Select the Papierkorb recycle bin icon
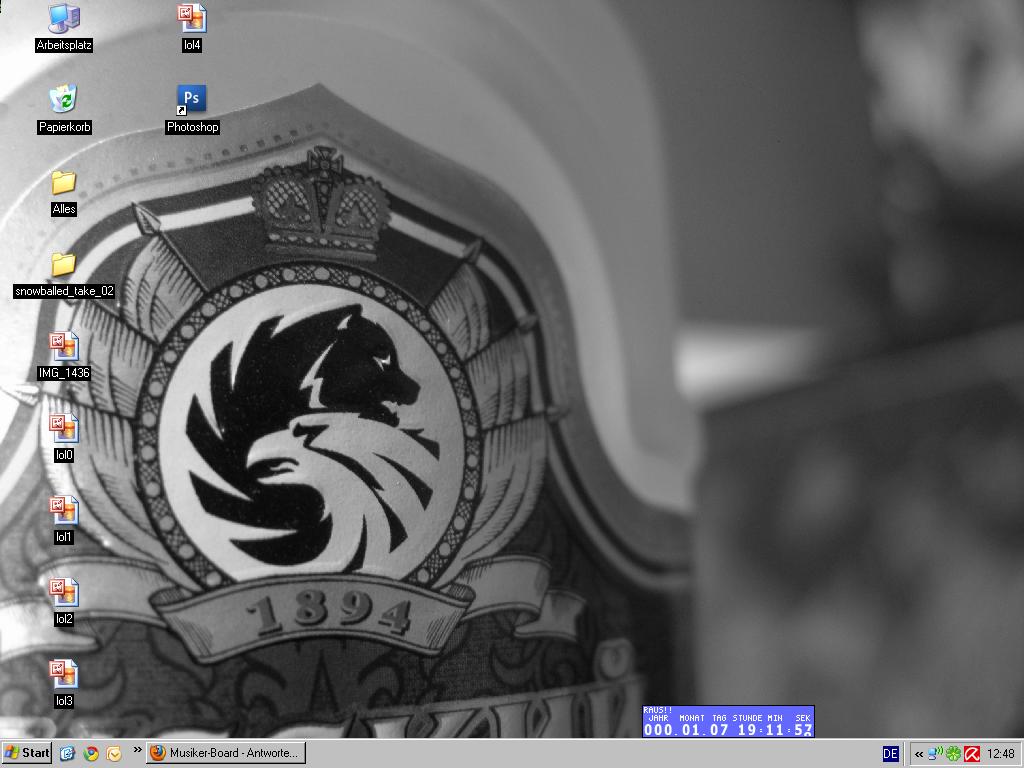The height and width of the screenshot is (768, 1024). pyautogui.click(x=64, y=109)
